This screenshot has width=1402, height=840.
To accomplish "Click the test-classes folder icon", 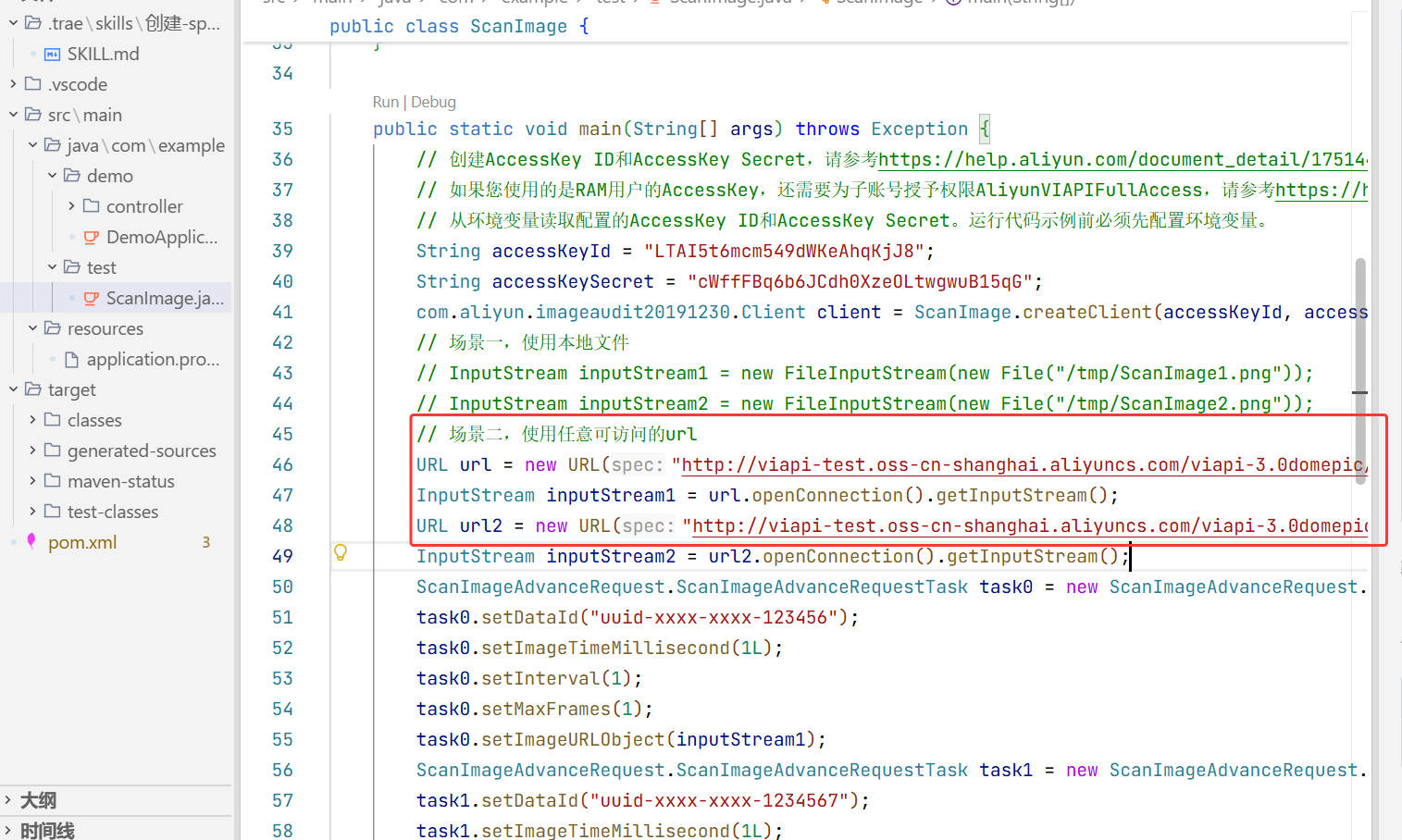I will click(53, 511).
